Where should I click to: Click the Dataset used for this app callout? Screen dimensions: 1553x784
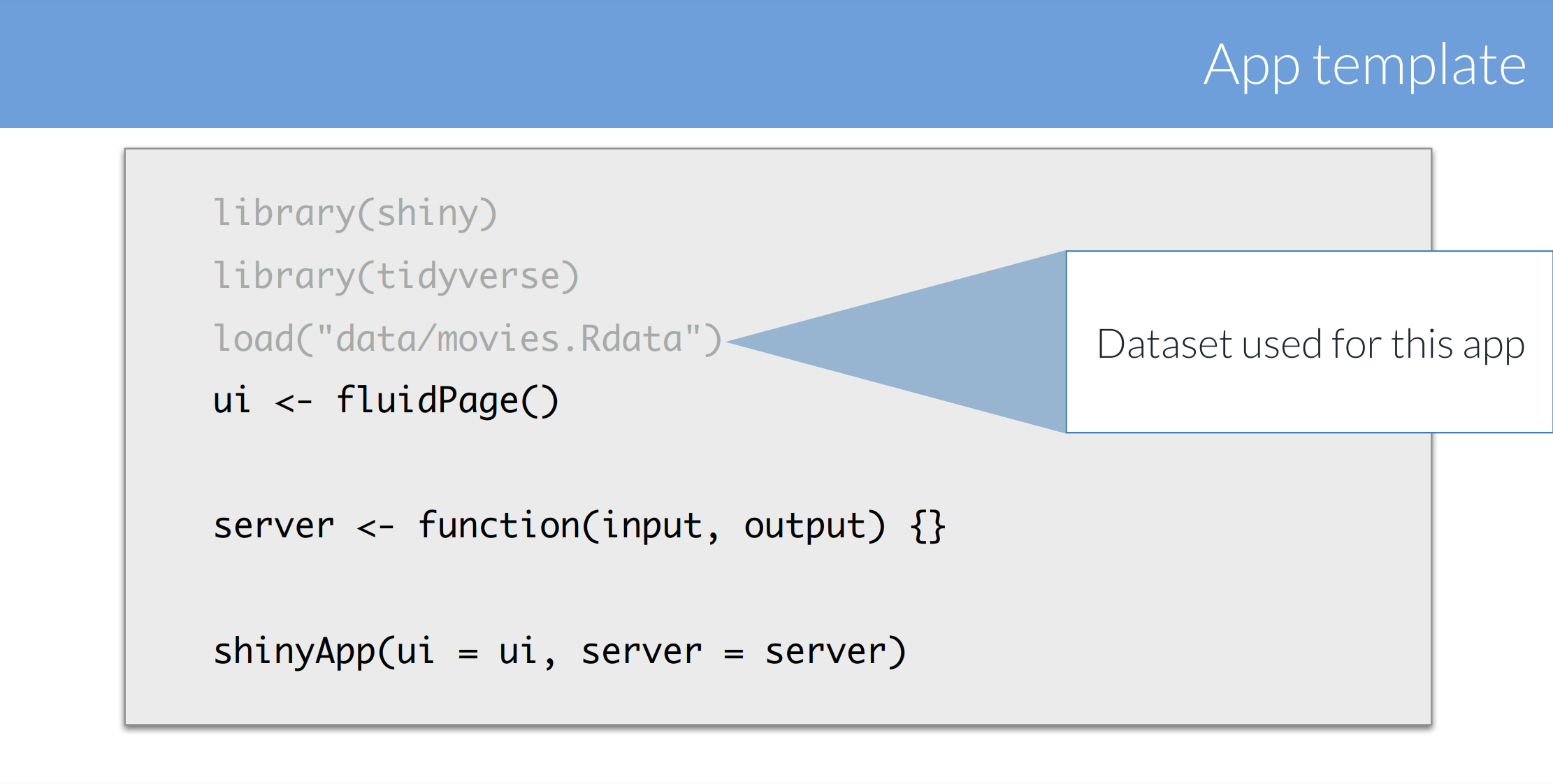coord(1310,344)
